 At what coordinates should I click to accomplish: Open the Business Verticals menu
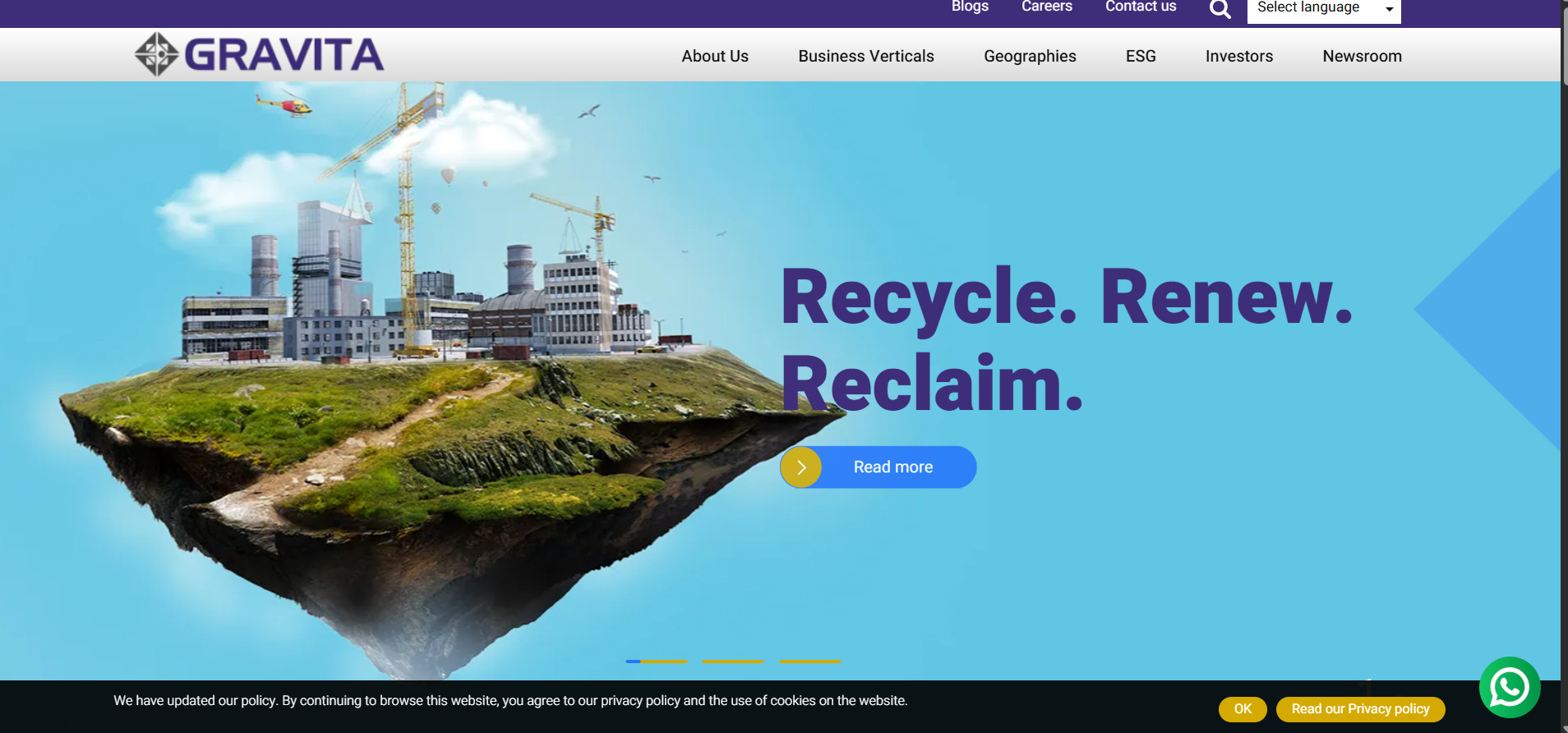(866, 56)
